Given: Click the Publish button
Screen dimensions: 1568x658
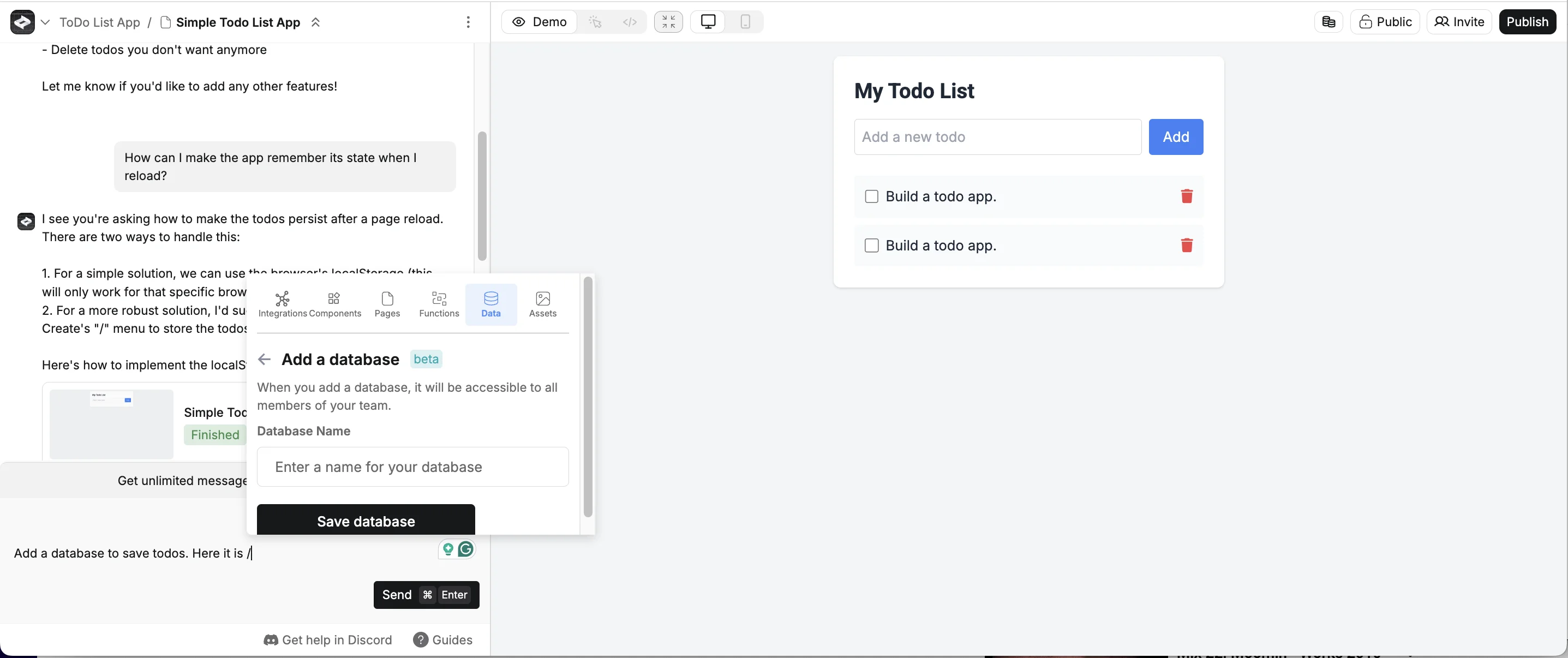Looking at the screenshot, I should tap(1527, 22).
